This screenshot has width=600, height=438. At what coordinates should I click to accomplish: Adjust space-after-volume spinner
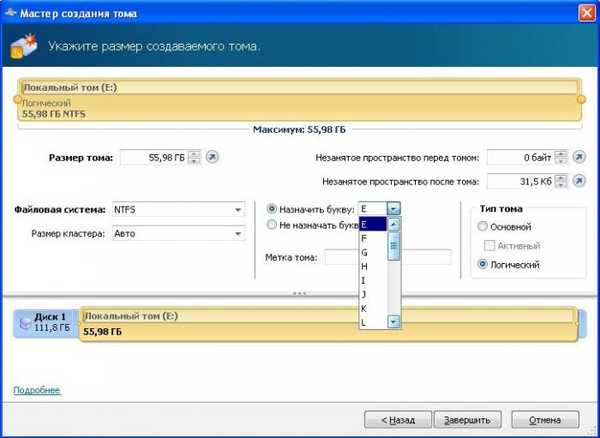coord(561,181)
